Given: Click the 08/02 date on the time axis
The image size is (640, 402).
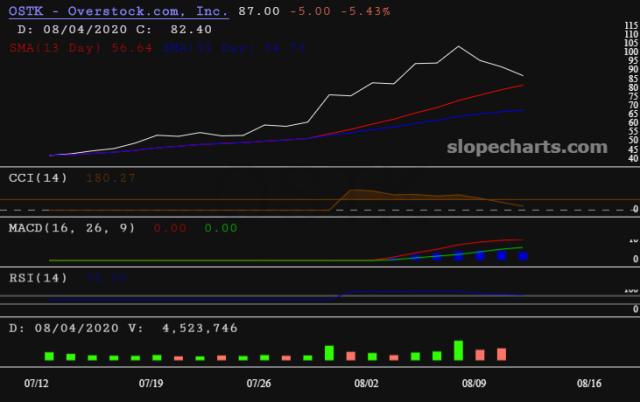Looking at the screenshot, I should pos(367,383).
